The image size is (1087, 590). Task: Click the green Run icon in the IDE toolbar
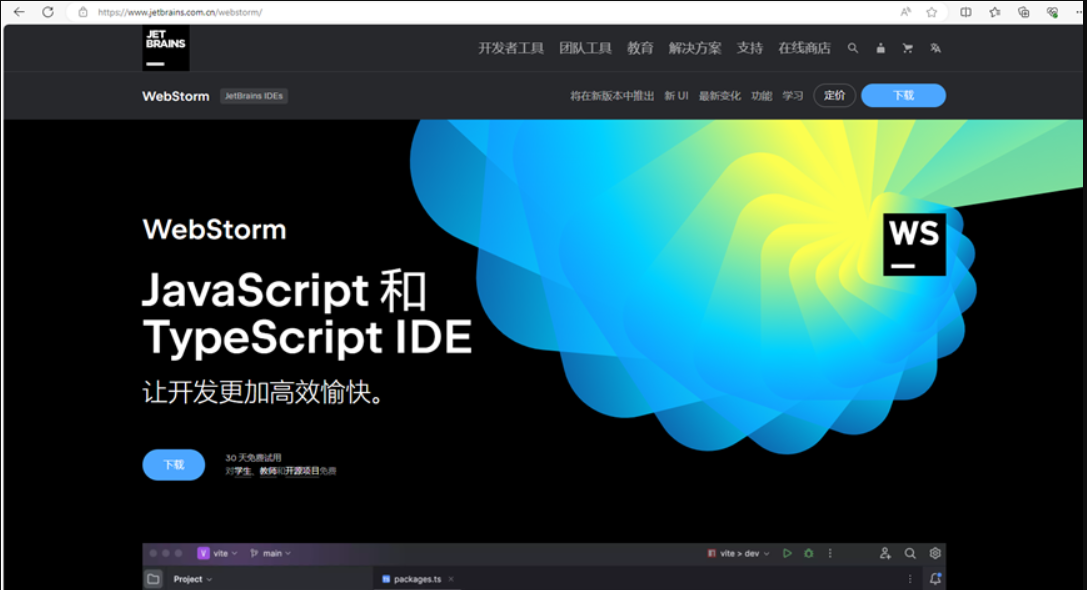[x=788, y=553]
